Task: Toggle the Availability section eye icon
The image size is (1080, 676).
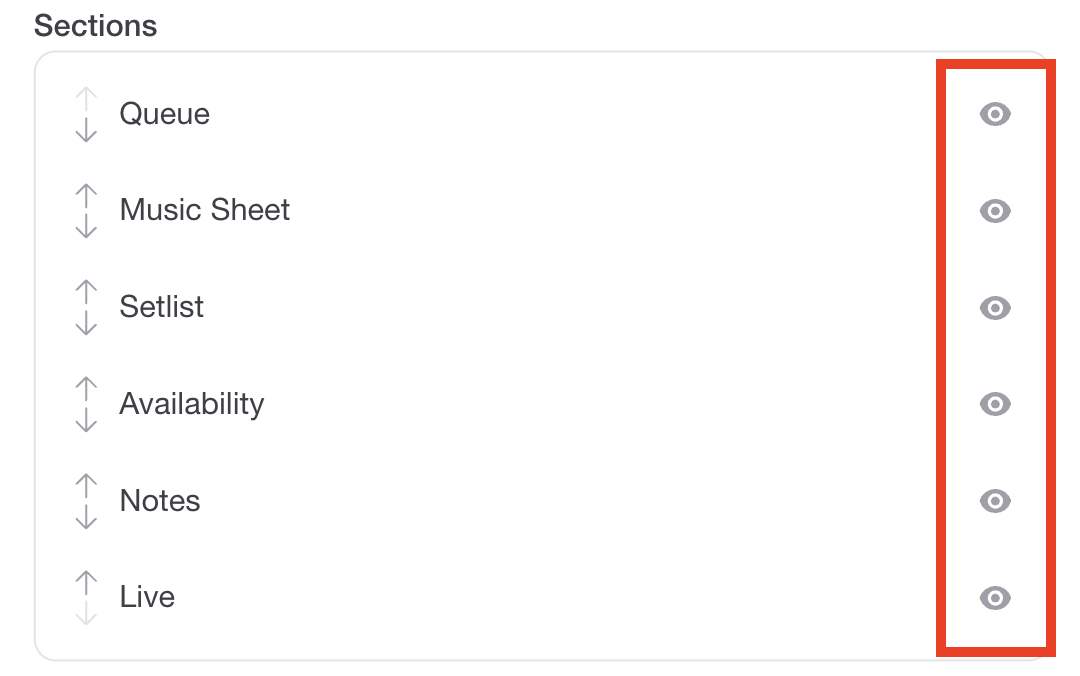Action: point(994,404)
